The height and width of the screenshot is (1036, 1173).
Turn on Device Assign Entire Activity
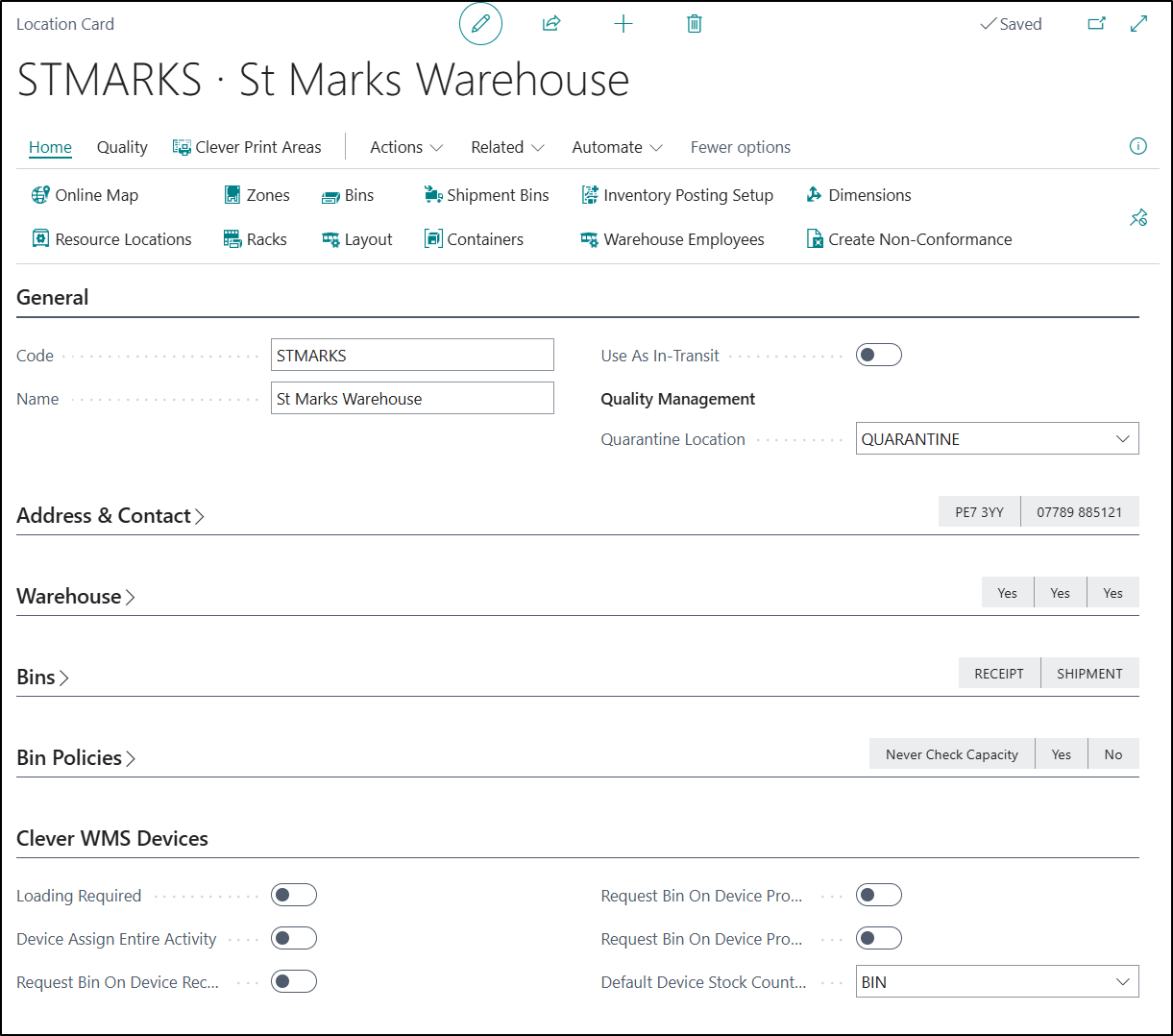(x=294, y=939)
